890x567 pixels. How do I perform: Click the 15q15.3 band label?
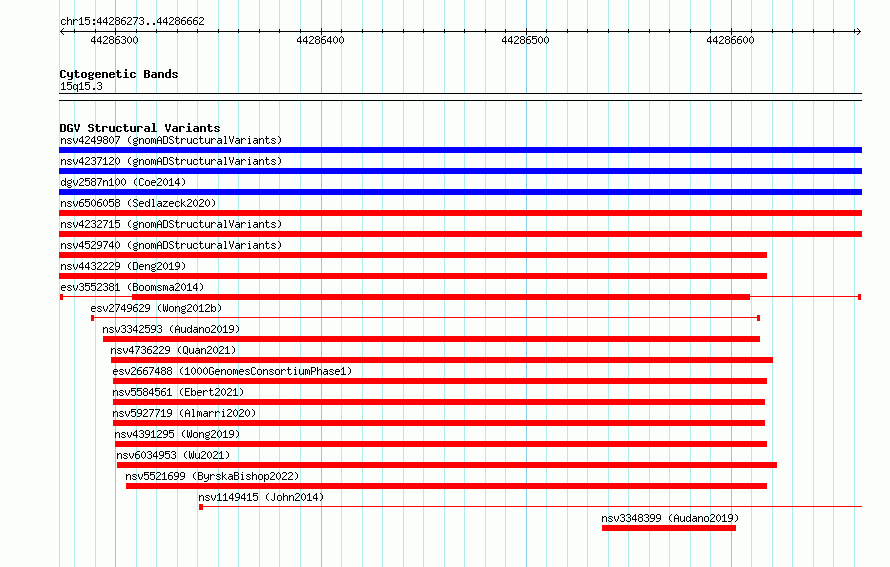tap(81, 86)
